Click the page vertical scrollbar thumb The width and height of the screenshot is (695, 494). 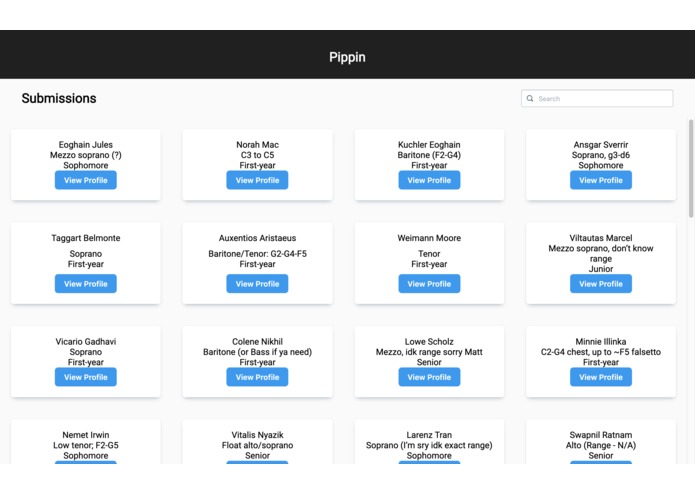point(691,168)
